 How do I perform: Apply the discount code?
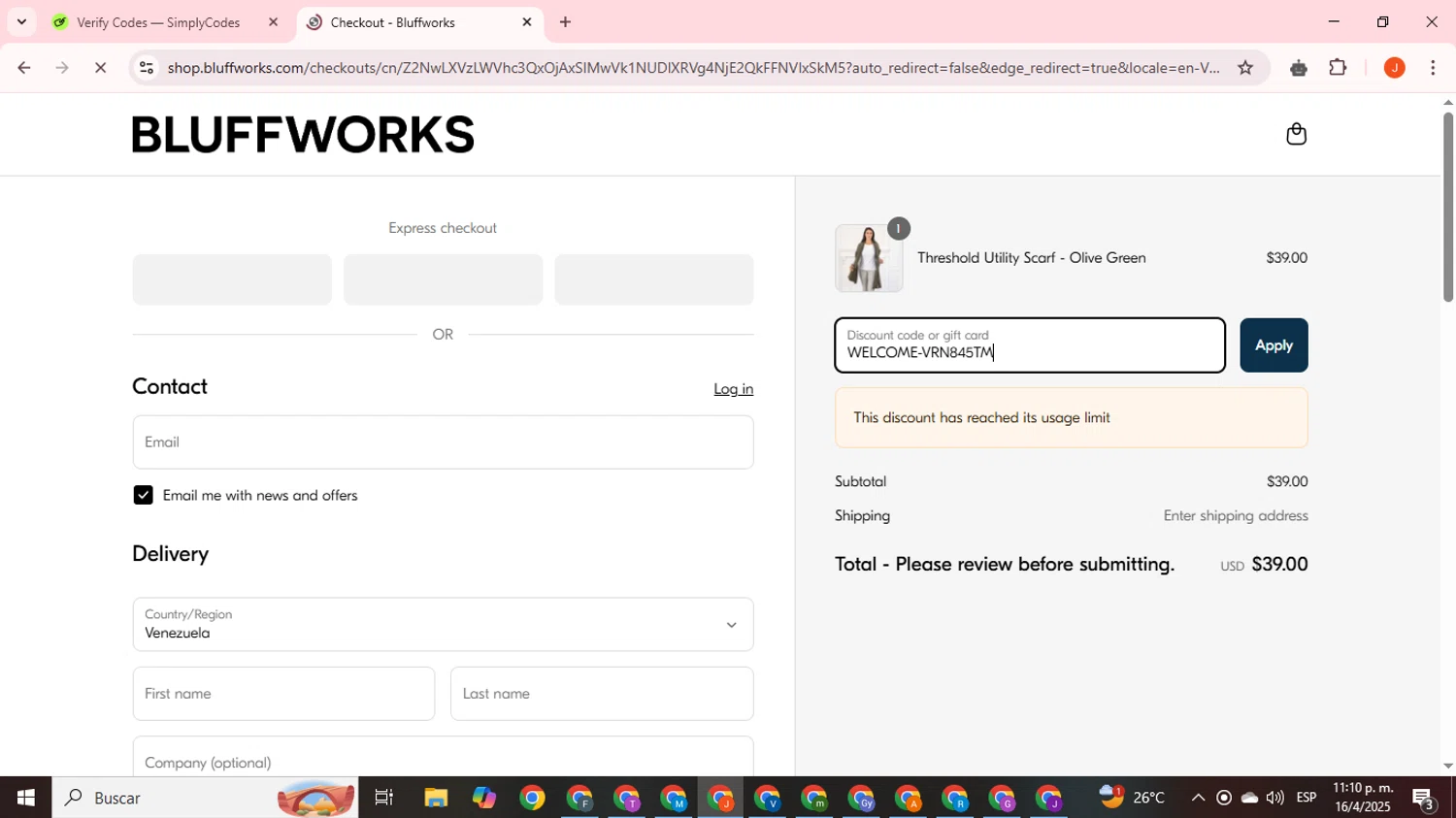click(x=1274, y=345)
